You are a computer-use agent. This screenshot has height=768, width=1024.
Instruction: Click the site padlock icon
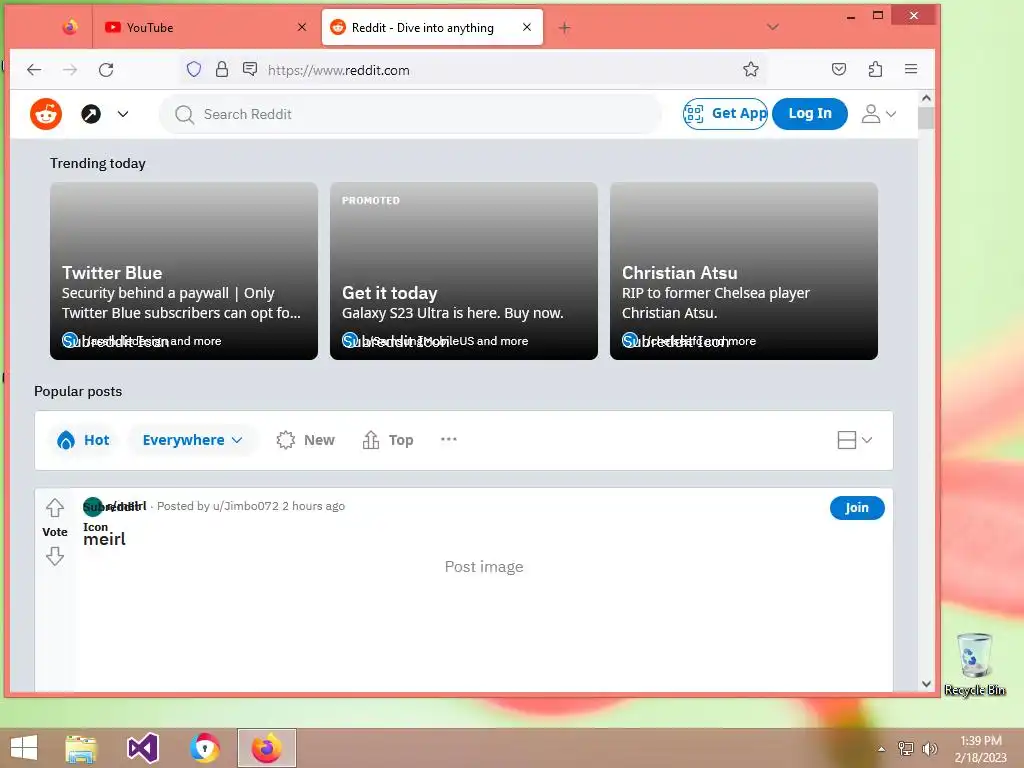coord(222,69)
